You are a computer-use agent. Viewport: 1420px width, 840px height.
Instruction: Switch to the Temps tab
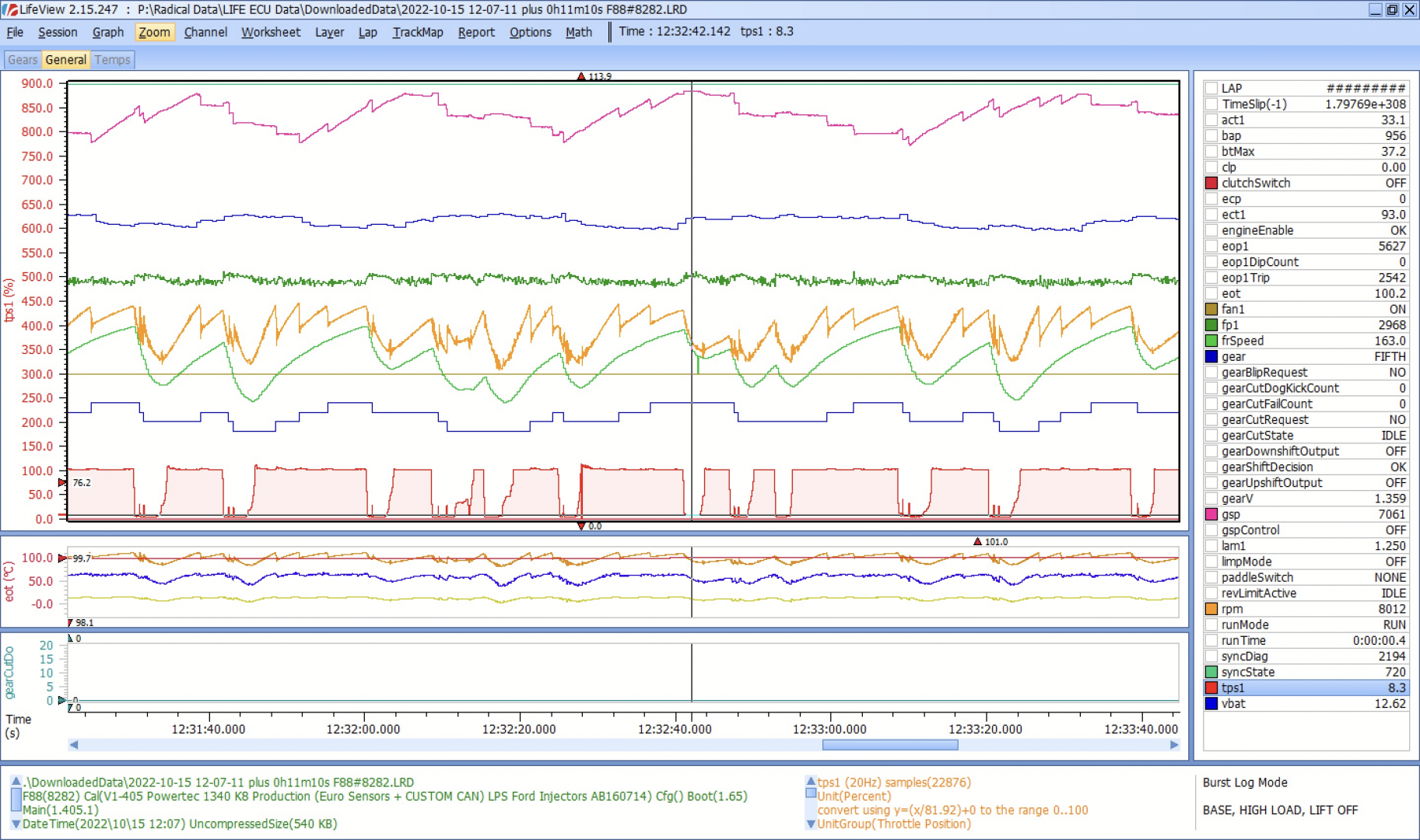113,60
